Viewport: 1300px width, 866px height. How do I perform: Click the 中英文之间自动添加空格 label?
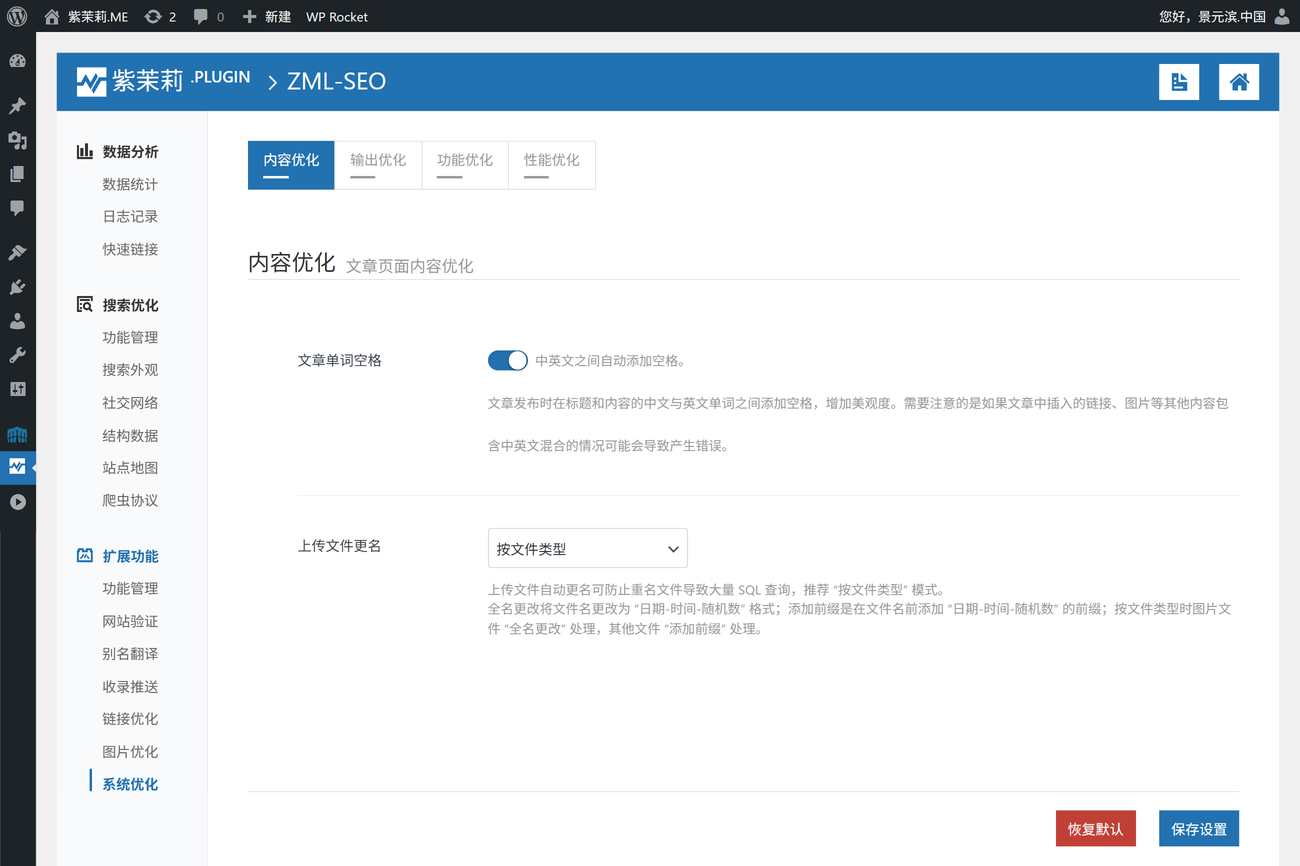pos(610,361)
